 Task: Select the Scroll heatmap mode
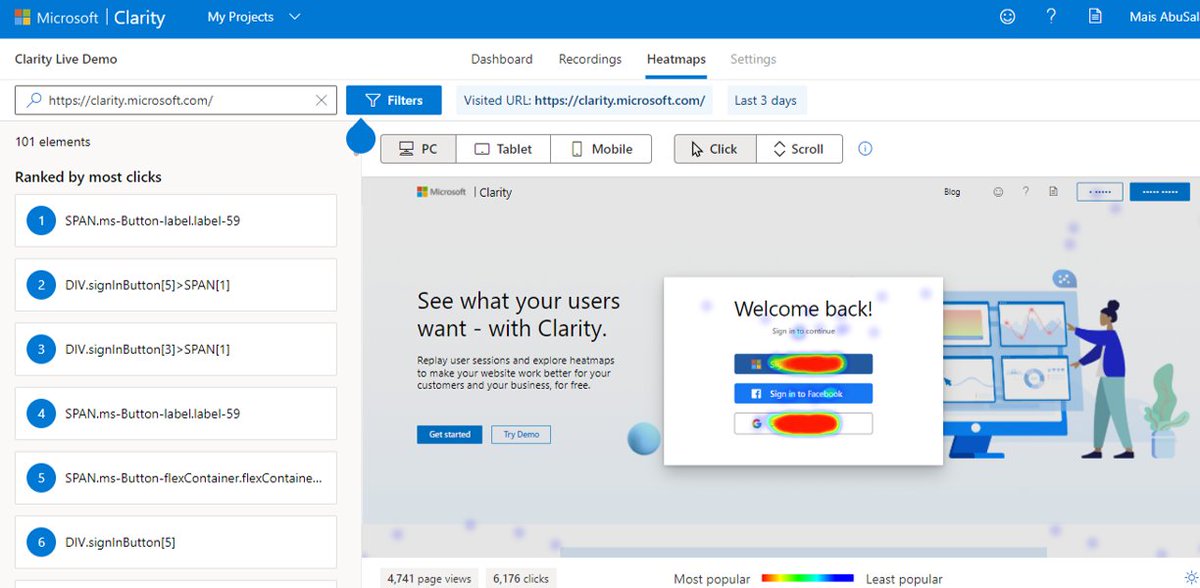(x=799, y=149)
